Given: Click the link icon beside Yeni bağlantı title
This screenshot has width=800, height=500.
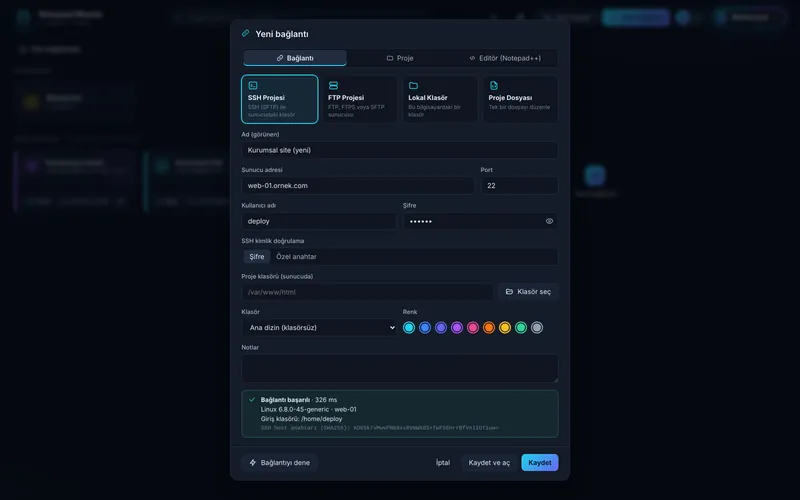Looking at the screenshot, I should click(246, 34).
